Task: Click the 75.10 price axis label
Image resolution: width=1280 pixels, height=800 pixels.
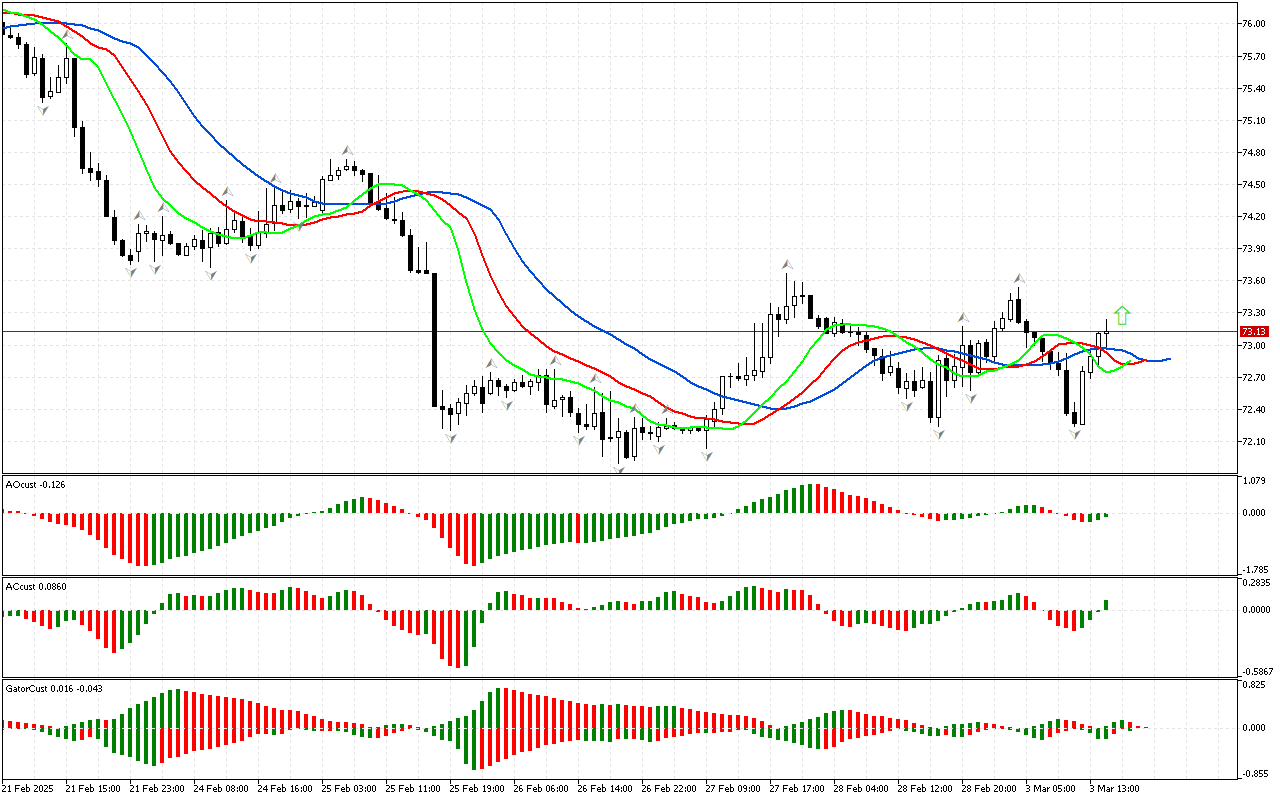Action: pyautogui.click(x=1253, y=121)
